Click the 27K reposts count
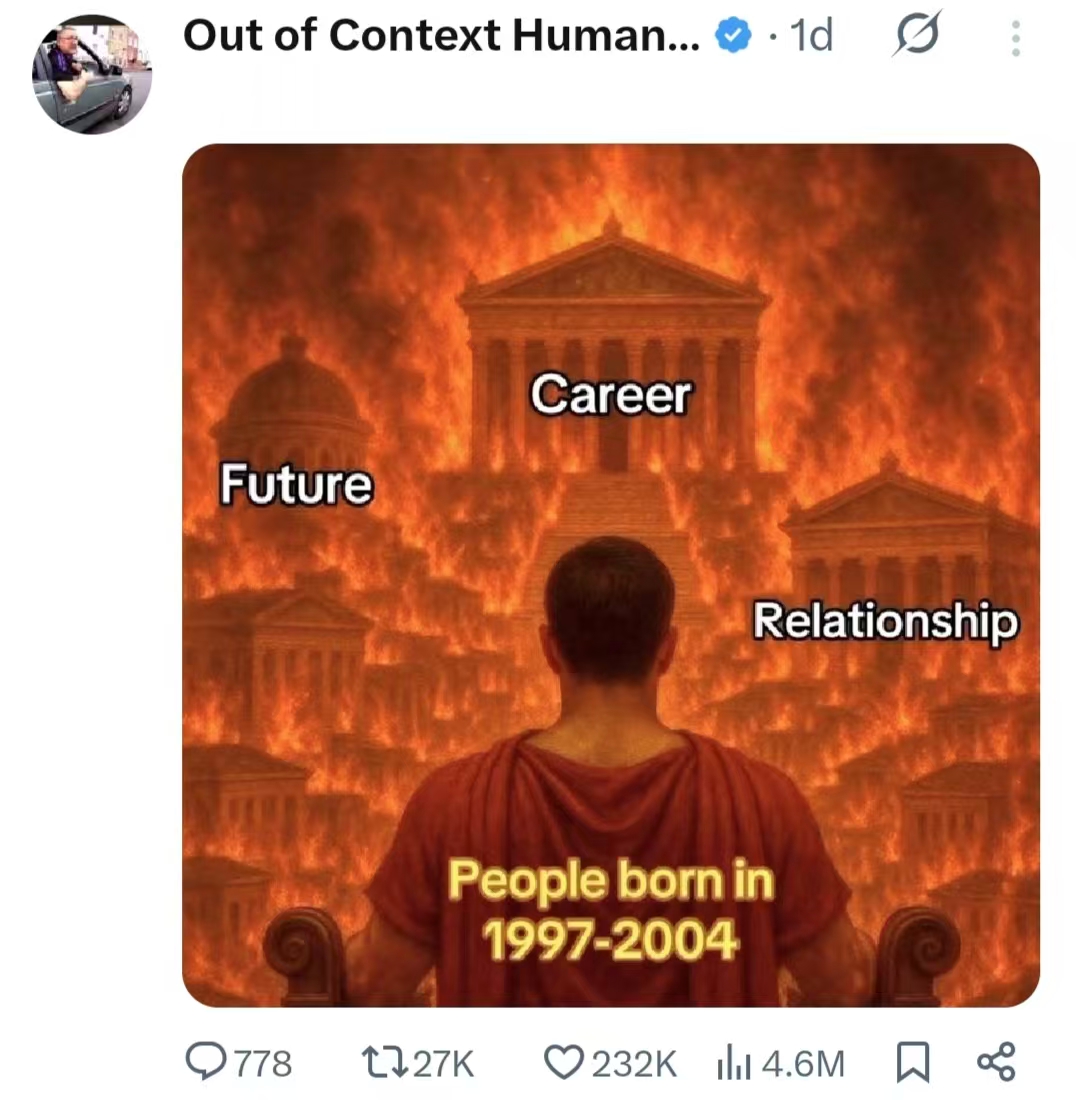1076x1100 pixels. (443, 1063)
